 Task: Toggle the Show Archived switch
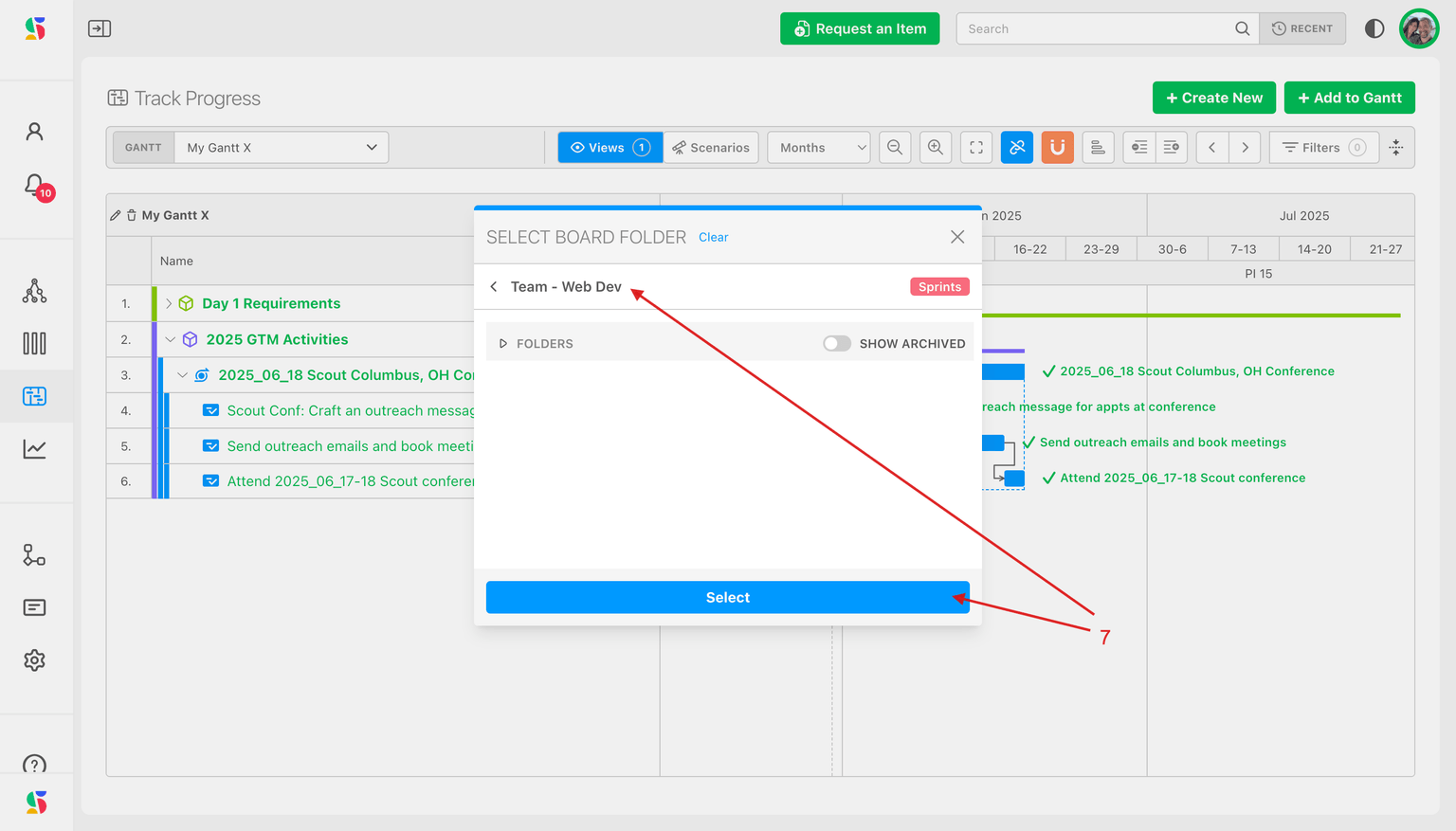click(x=836, y=344)
